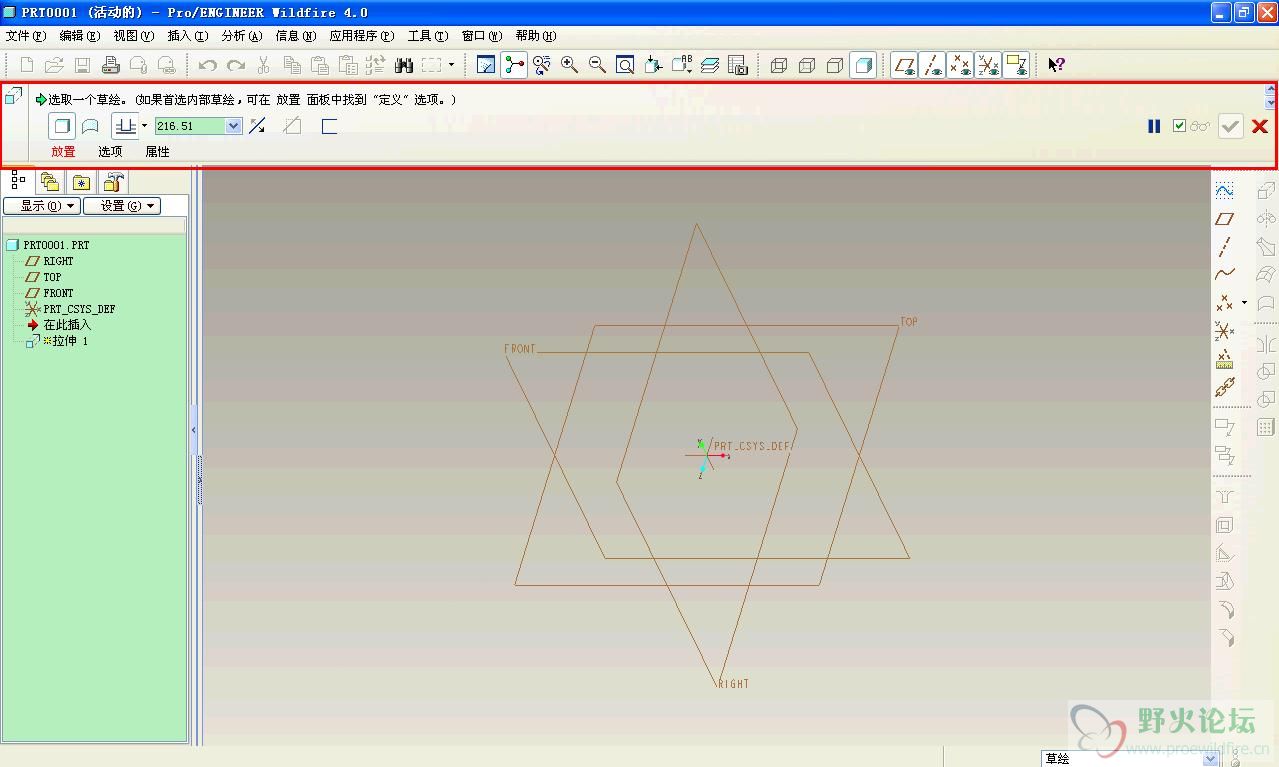
Task: Click the Zoom Out magnifier
Action: pos(598,65)
